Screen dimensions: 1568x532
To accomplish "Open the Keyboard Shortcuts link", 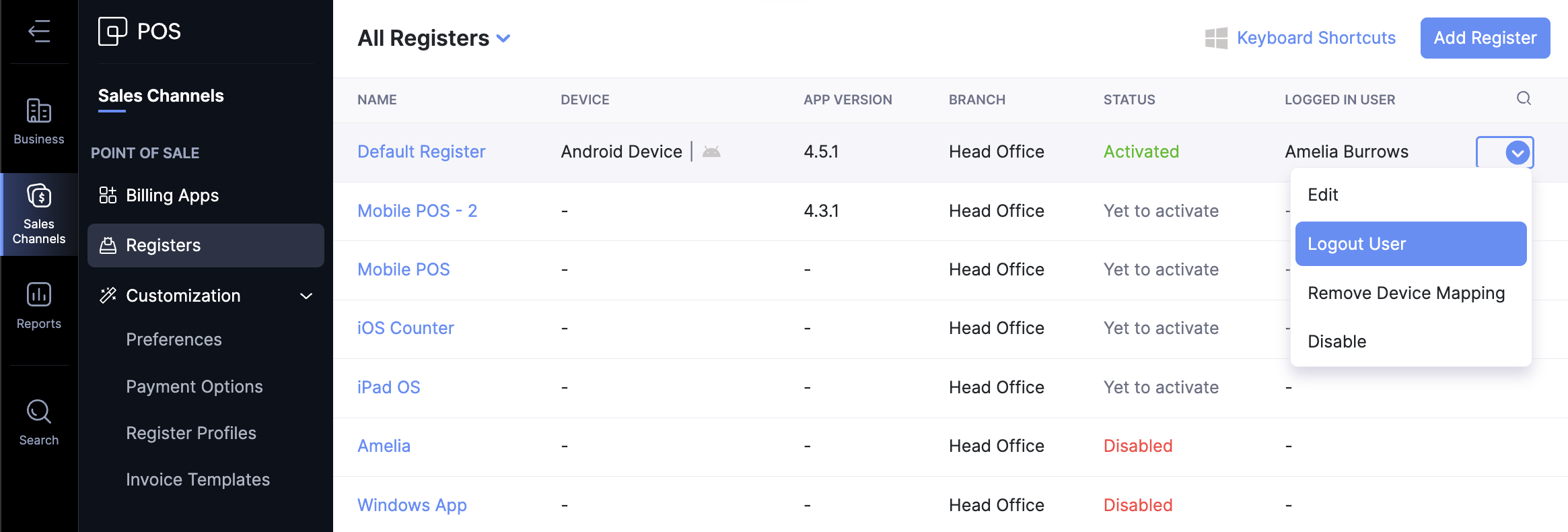I will tap(1316, 38).
